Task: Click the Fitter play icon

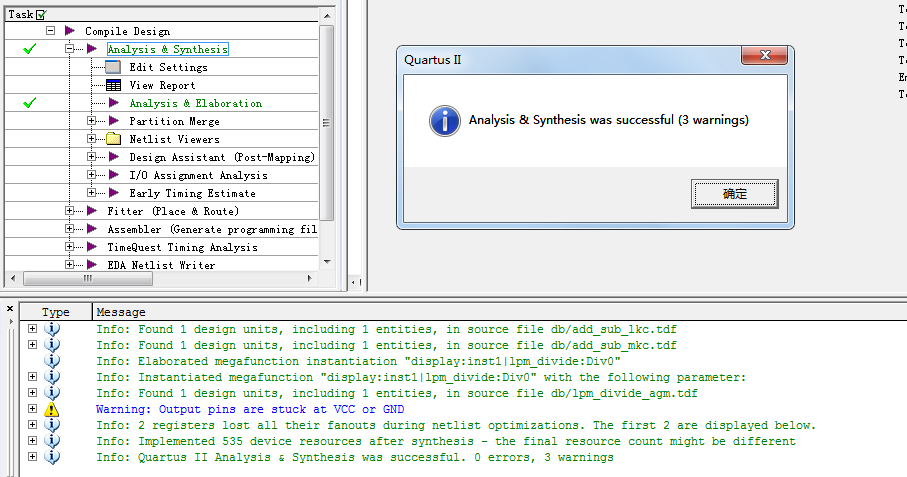Action: (92, 210)
